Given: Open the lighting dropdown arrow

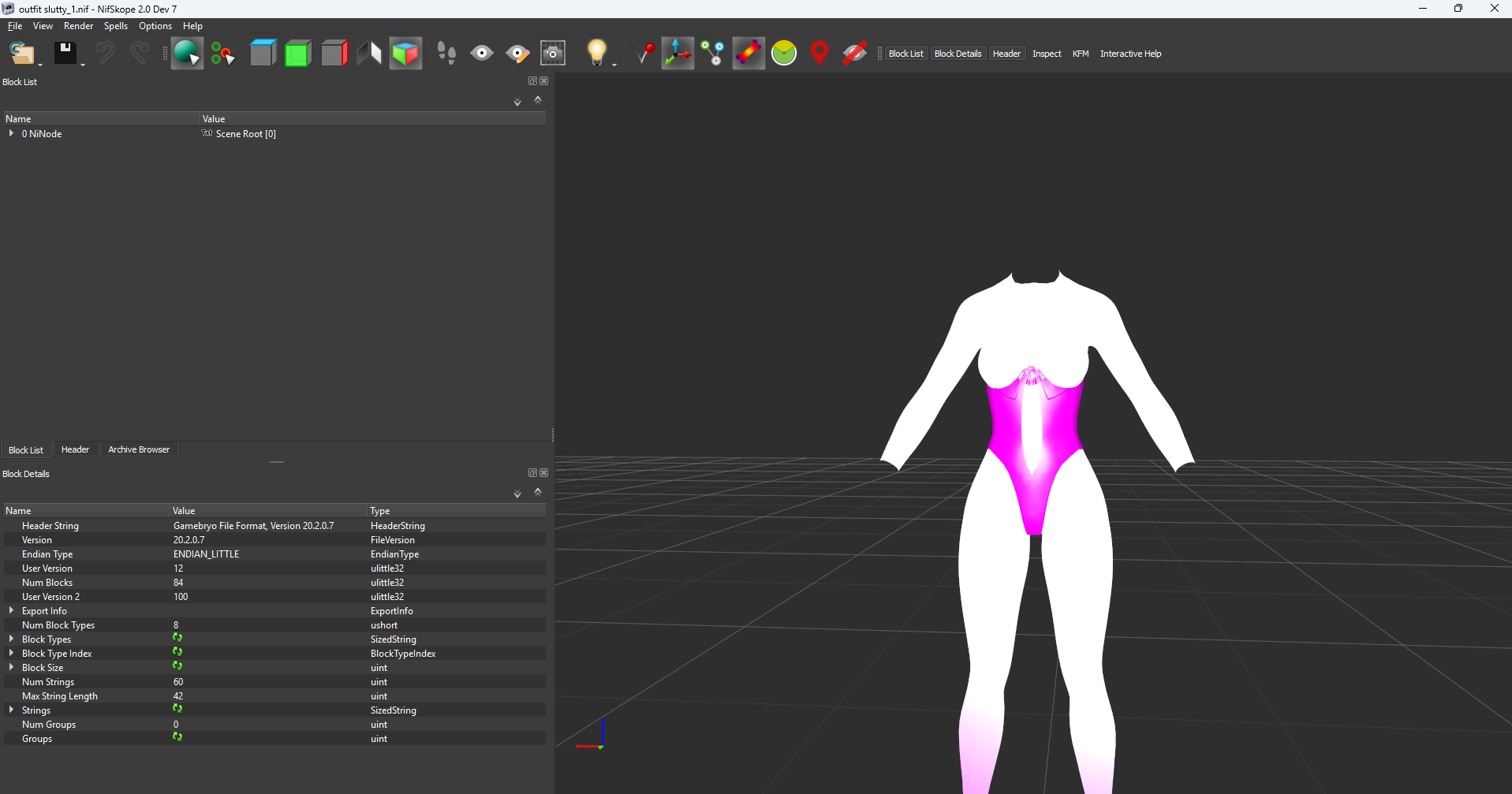Looking at the screenshot, I should point(614,65).
